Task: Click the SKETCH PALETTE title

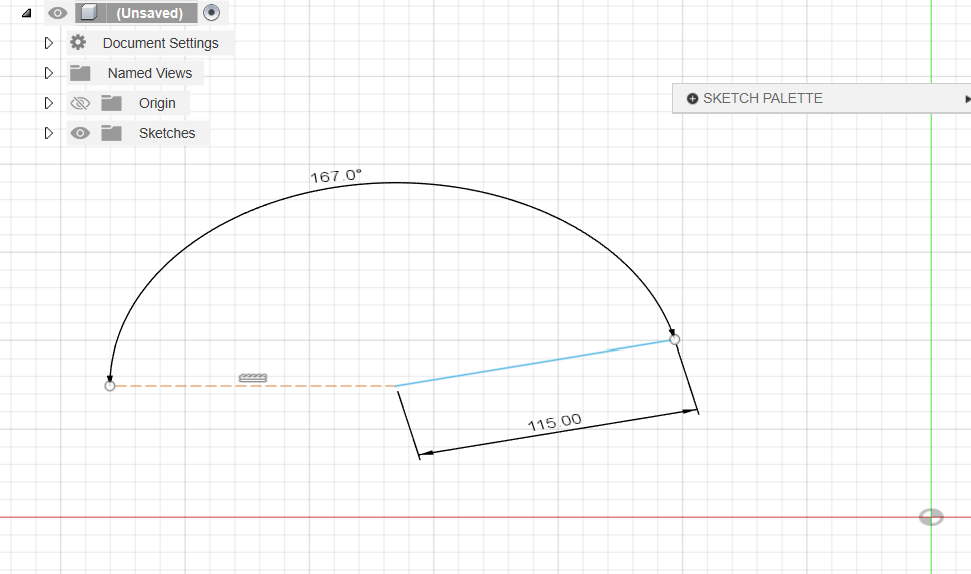Action: [763, 98]
